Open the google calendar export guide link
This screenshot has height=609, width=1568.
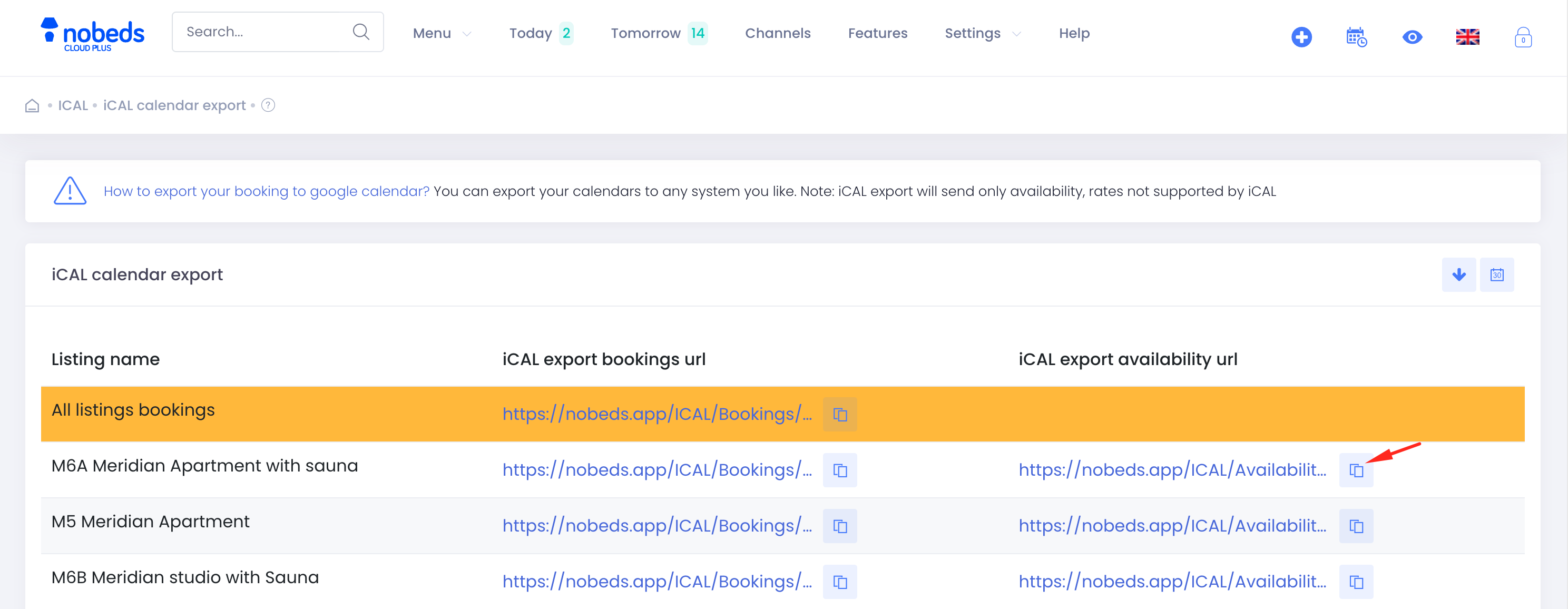(266, 190)
